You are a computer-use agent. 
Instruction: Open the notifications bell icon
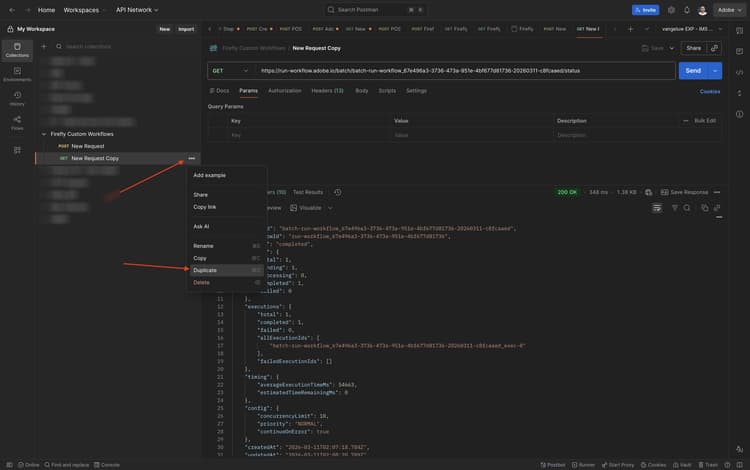687,10
